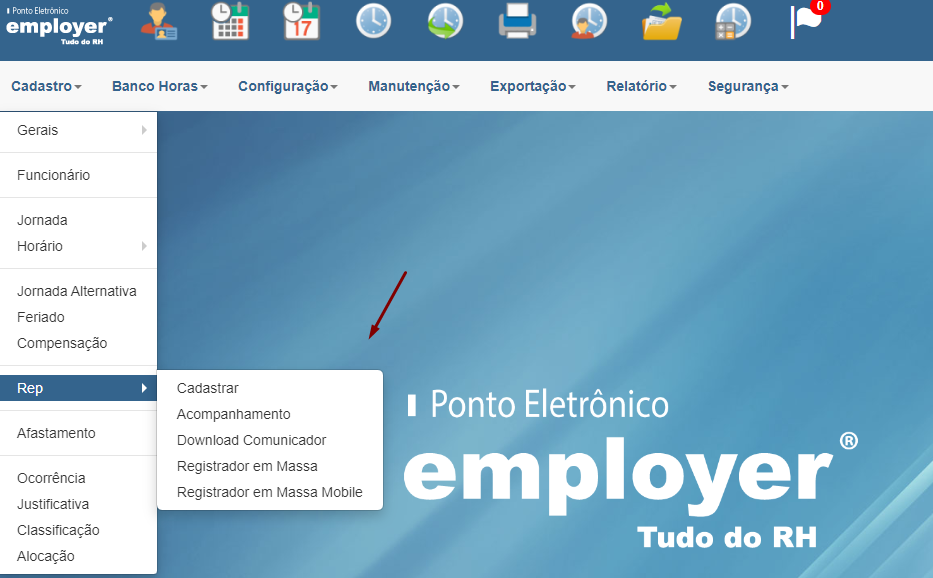Viewport: 933px width, 578px height.
Task: Click the red notification count badge
Action: pyautogui.click(x=820, y=6)
